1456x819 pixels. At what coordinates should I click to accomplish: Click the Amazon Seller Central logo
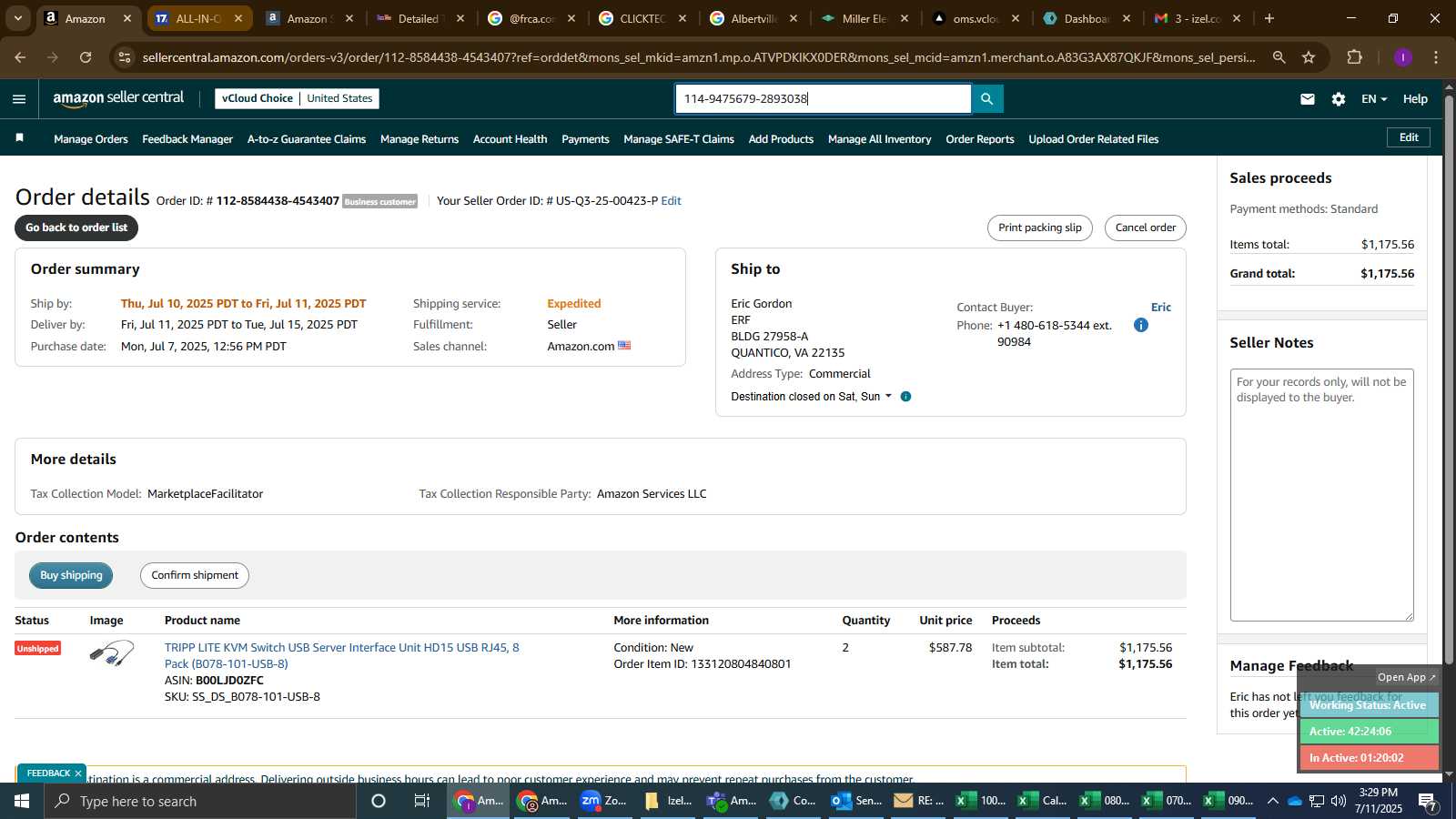(118, 98)
